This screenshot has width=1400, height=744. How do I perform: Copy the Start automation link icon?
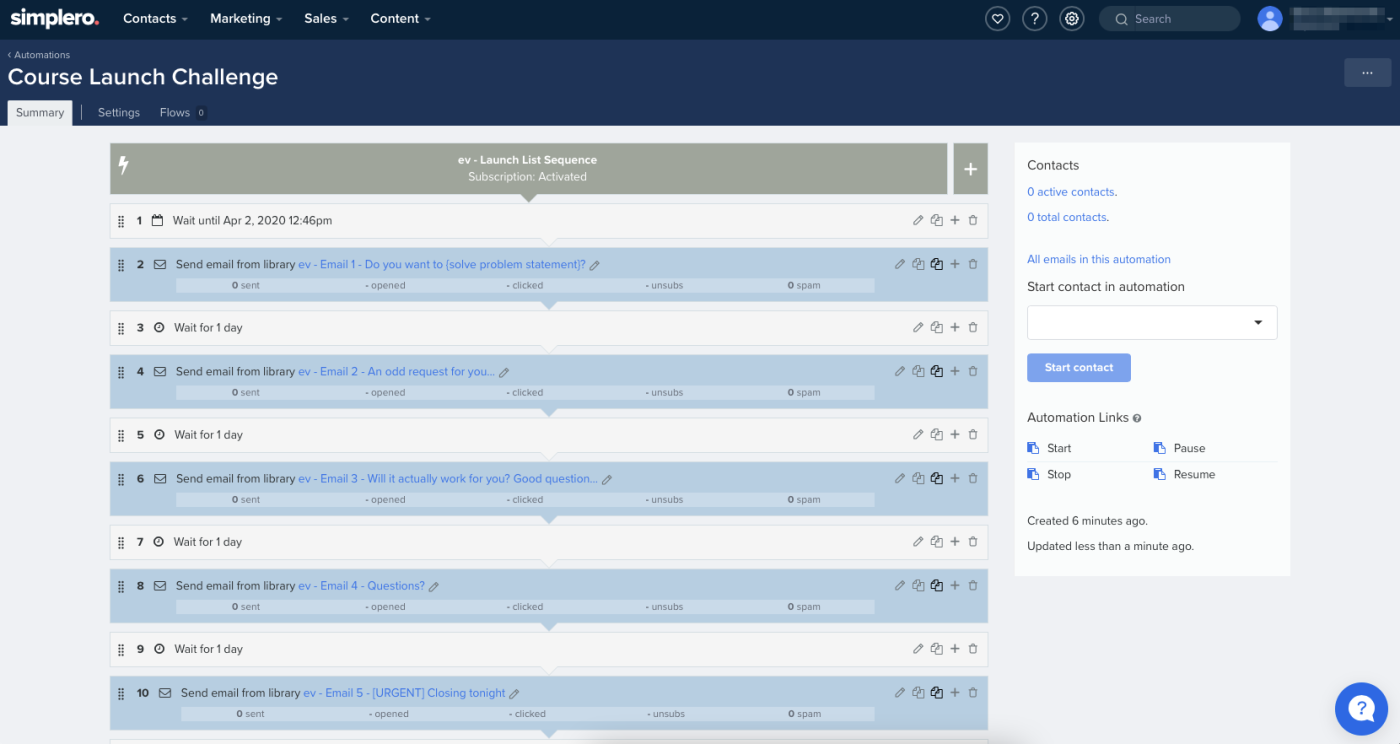[x=1033, y=448]
